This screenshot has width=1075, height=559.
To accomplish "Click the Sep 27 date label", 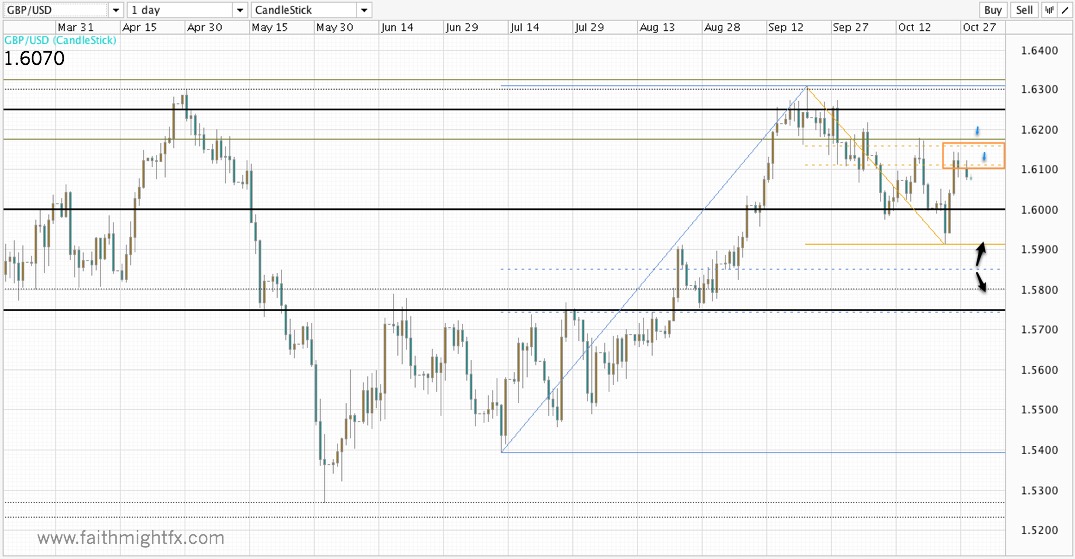I will click(850, 27).
